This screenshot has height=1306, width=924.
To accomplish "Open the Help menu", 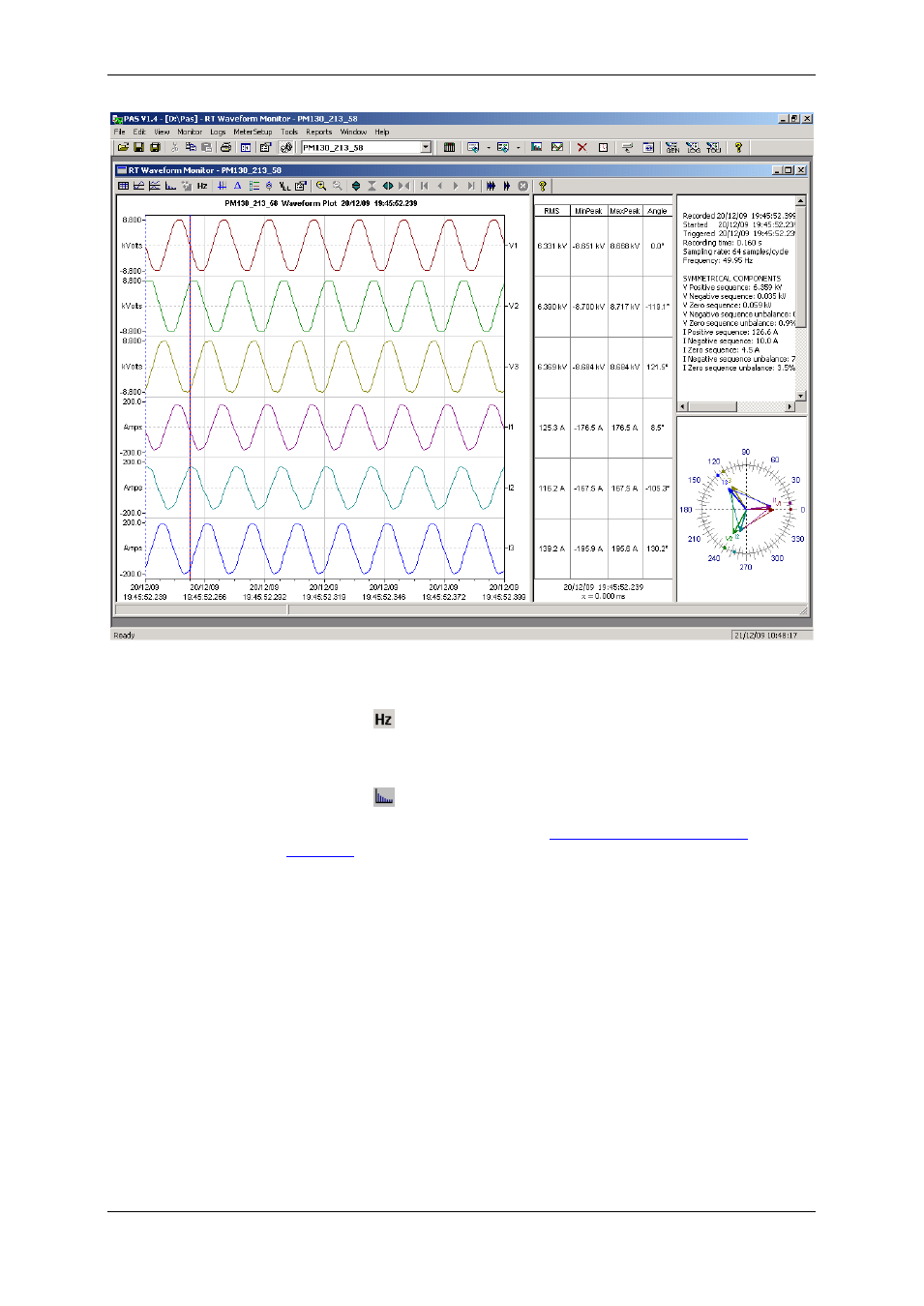I will (x=382, y=132).
